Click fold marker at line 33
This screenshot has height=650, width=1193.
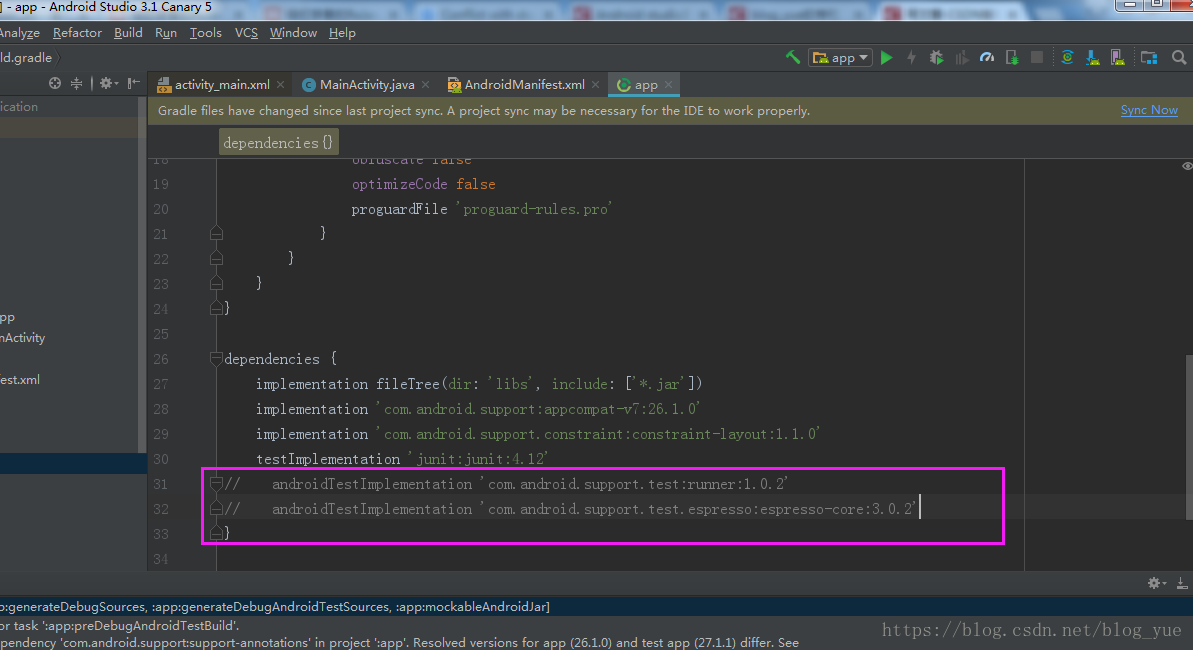[216, 534]
